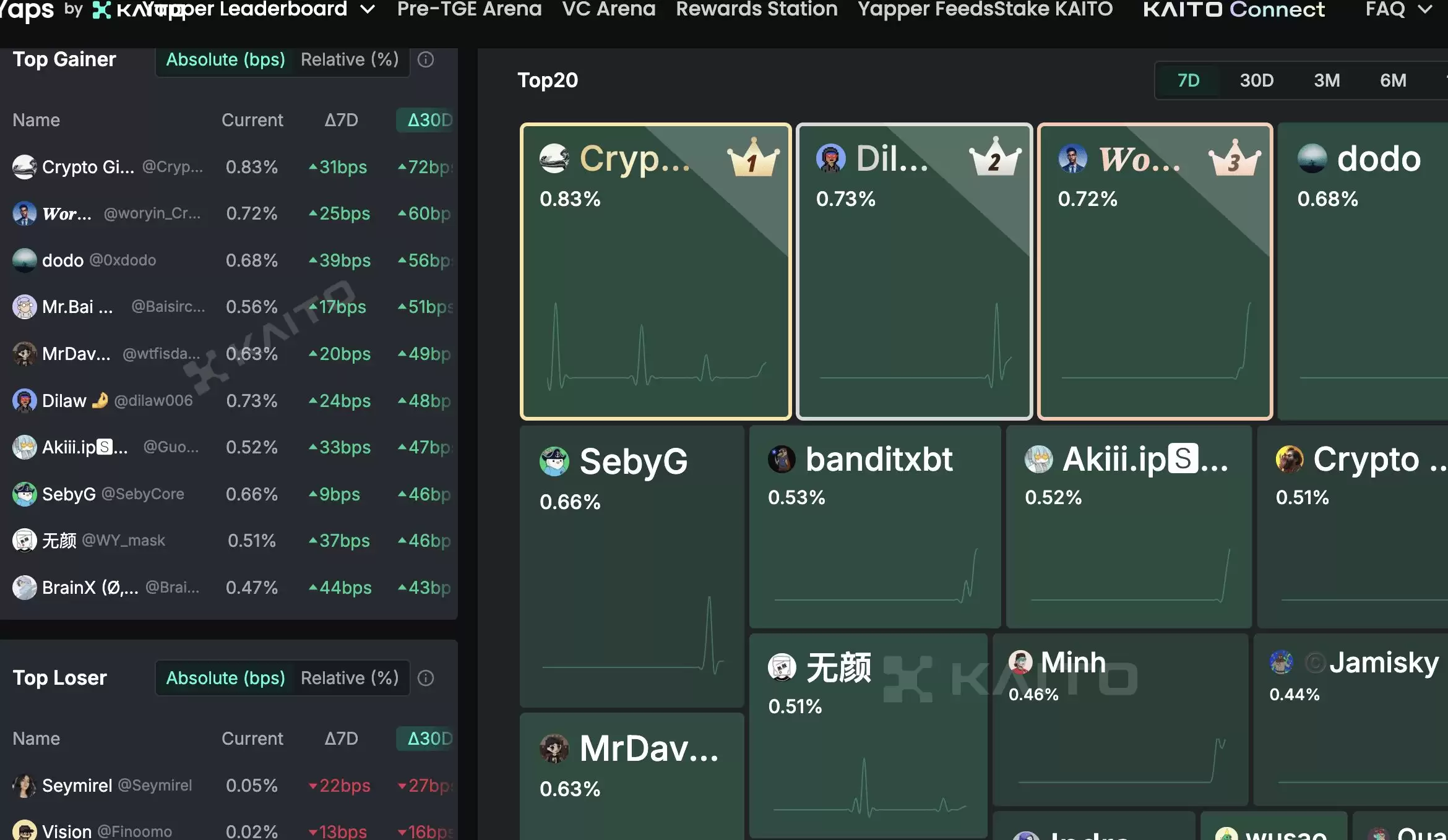
Task: Sort Top Gainer by Δ7D column
Action: [341, 120]
